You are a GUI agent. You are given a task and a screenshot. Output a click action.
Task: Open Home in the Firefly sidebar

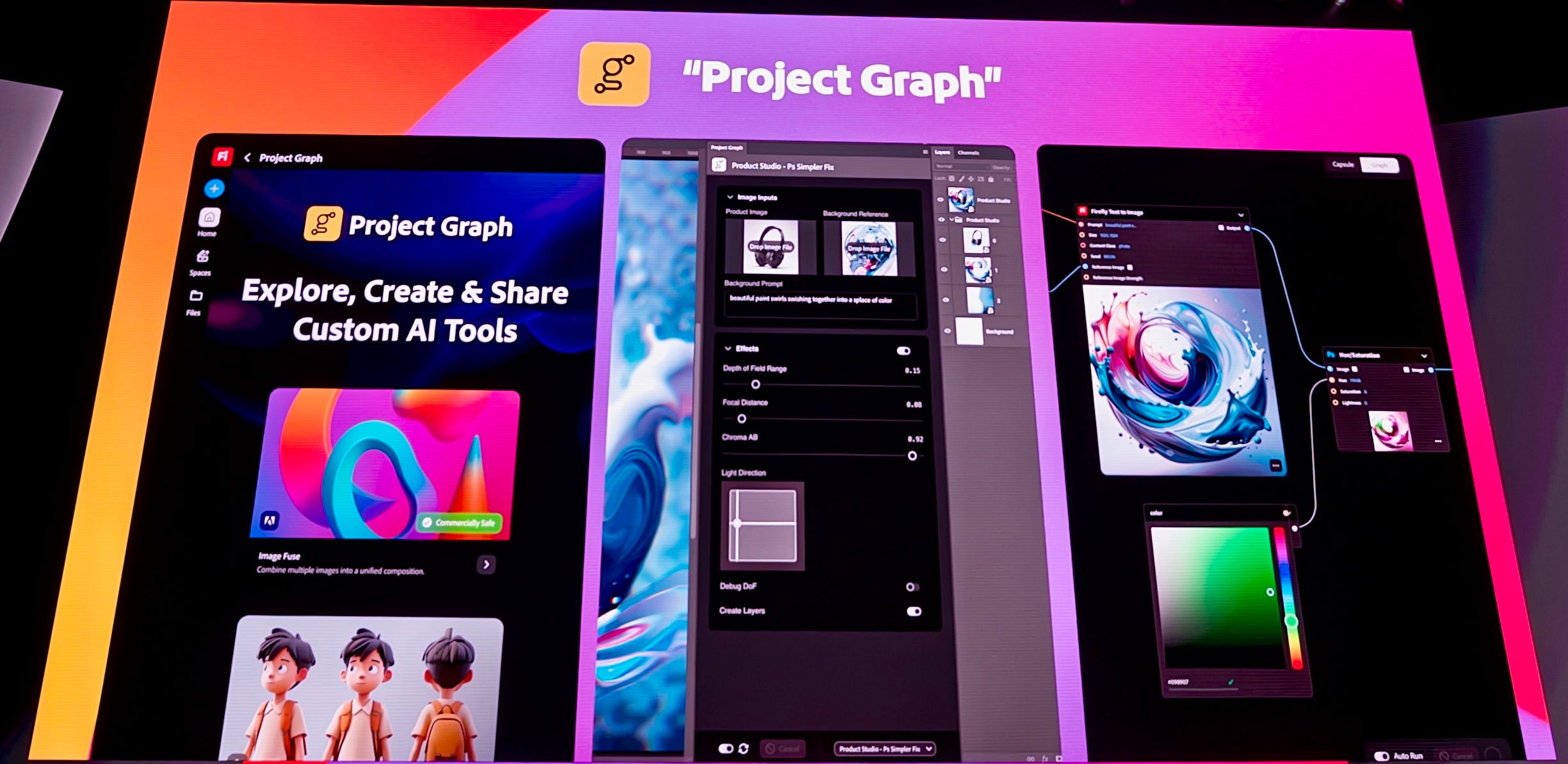(x=209, y=218)
